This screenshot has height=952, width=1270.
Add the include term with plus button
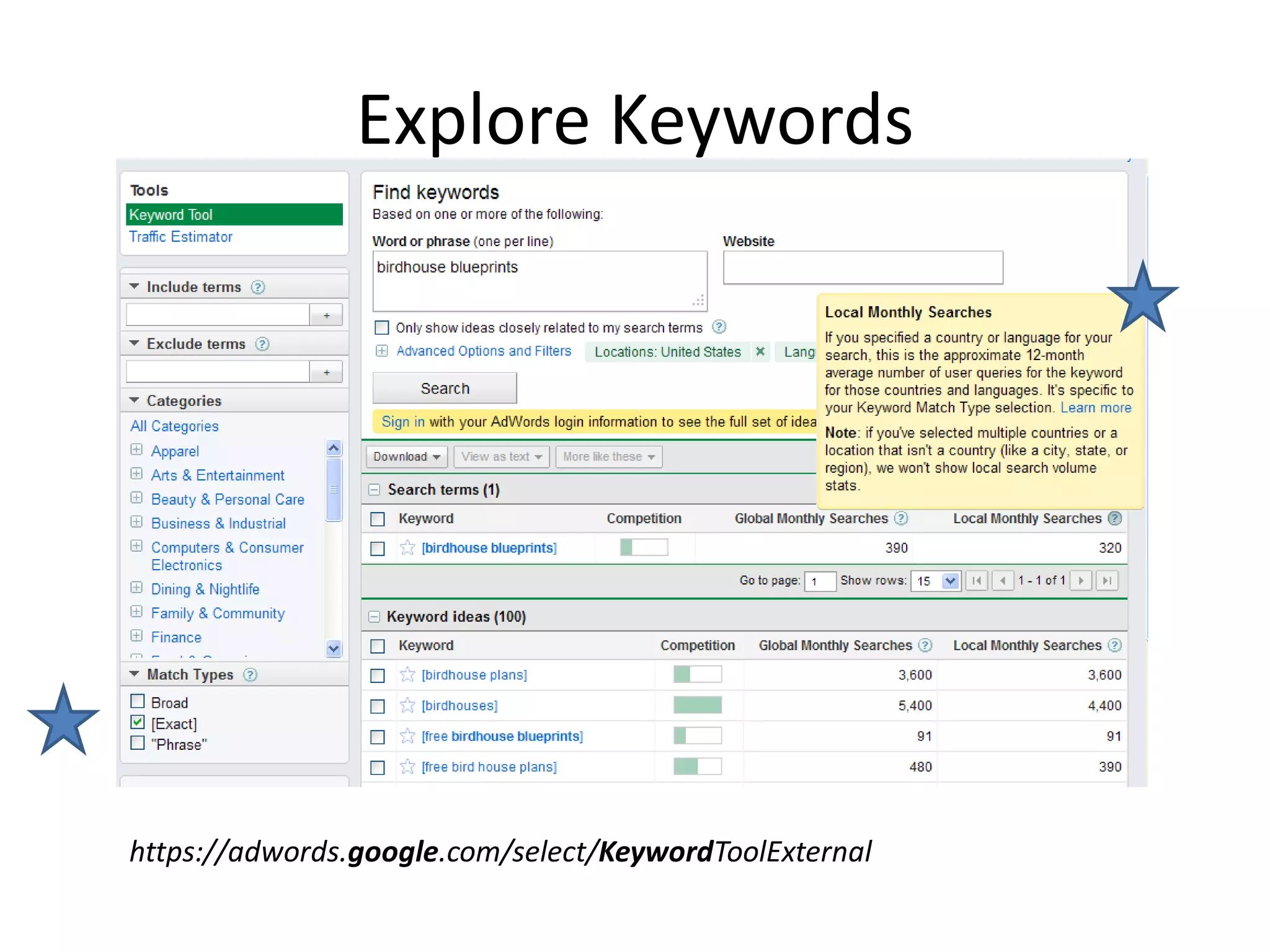pos(326,315)
